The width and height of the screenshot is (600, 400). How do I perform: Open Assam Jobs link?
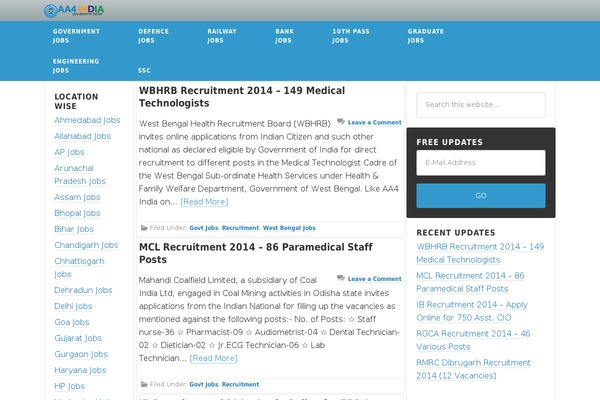(77, 197)
